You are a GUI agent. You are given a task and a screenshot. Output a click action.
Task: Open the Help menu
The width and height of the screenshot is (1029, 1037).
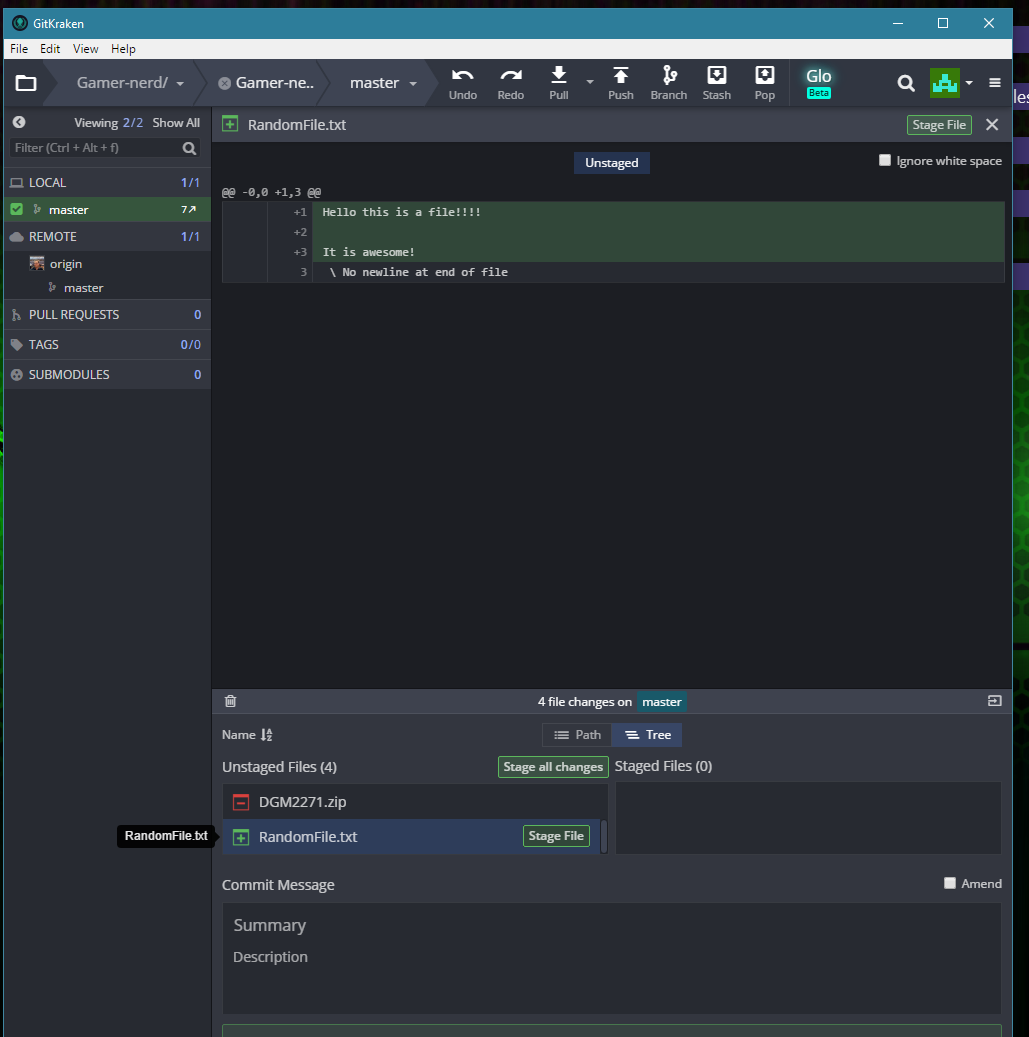(123, 48)
